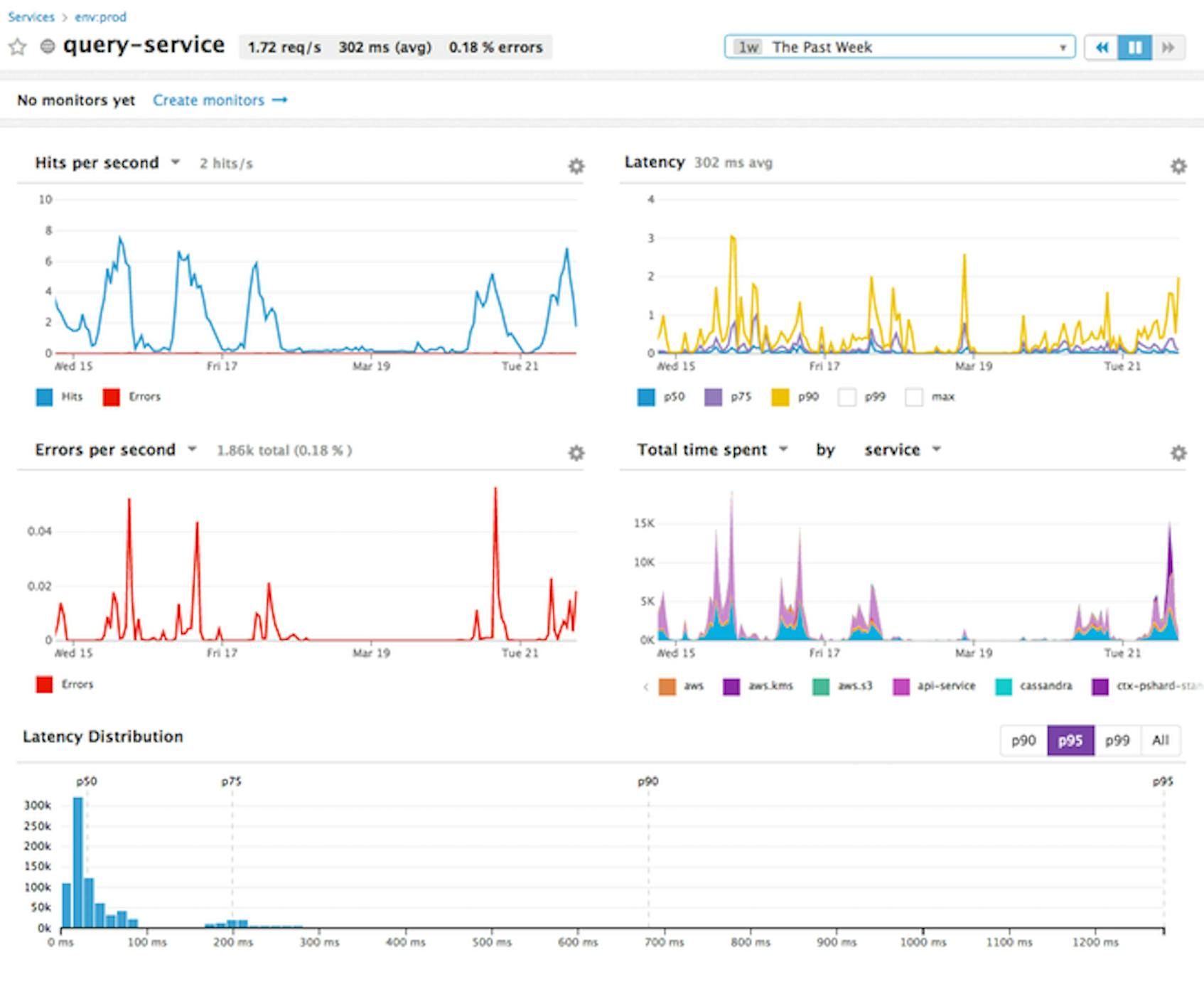Switch Latency Distribution to p99

coord(1117,740)
